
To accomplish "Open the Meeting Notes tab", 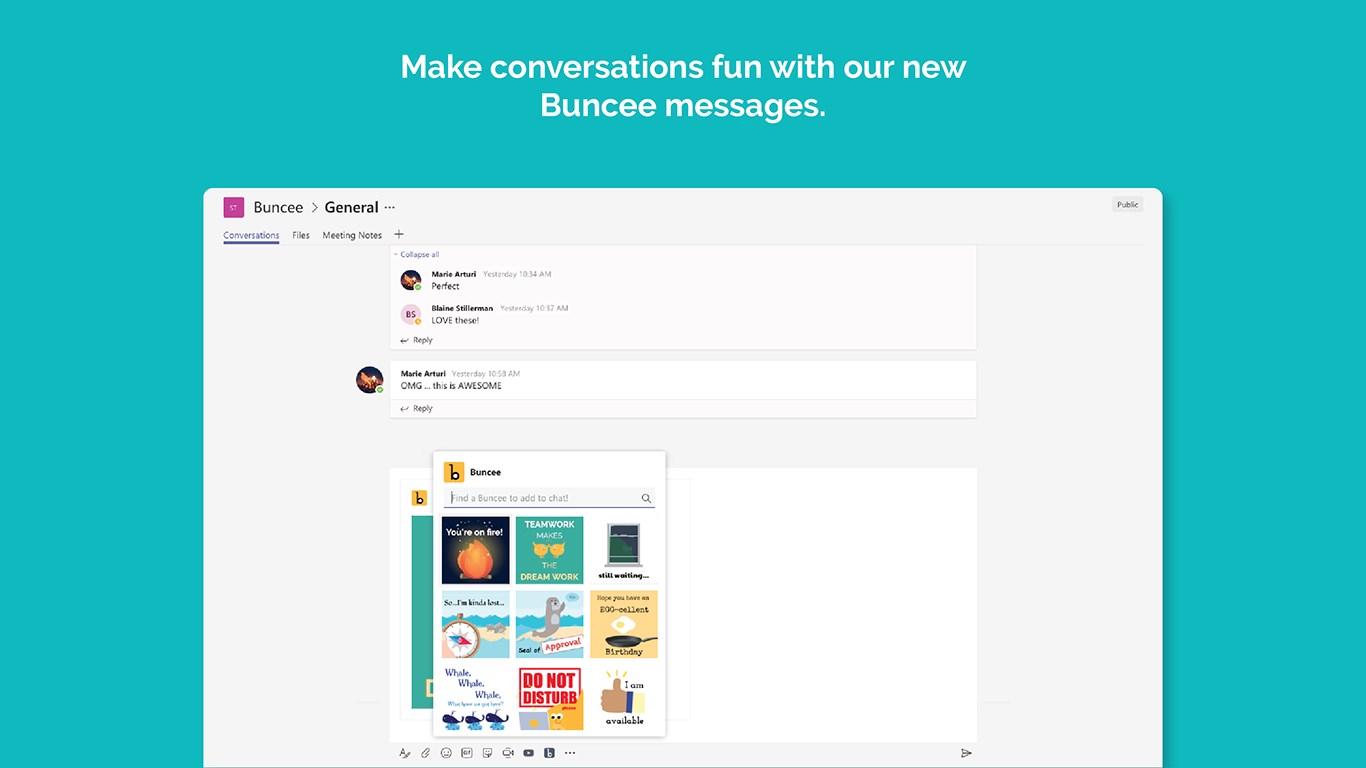I will tap(352, 235).
